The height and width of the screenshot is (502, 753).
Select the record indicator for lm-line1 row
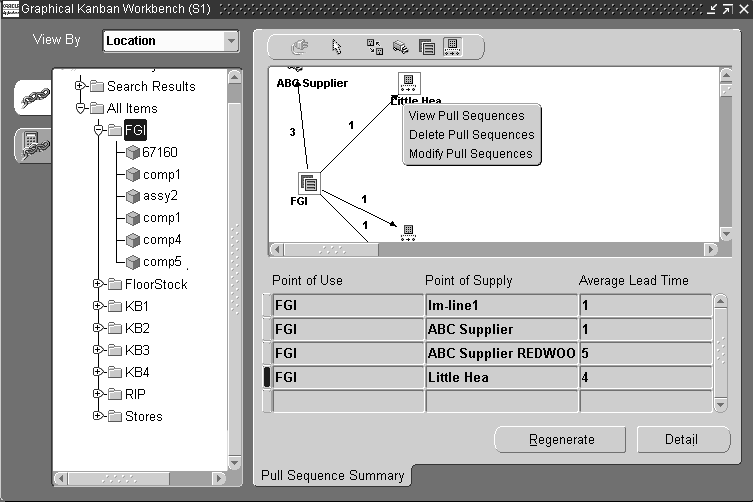tap(267, 306)
